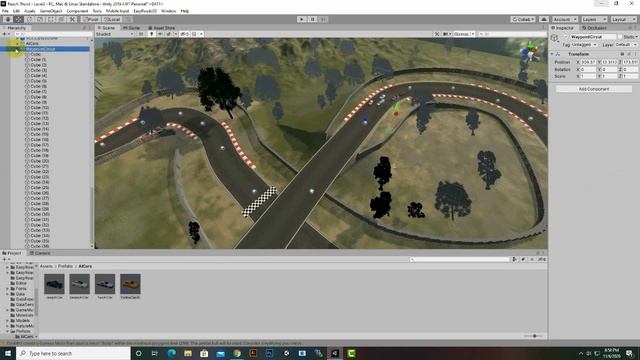Select the Rect Transform tool
This screenshot has width=640, height=360.
click(51, 19)
